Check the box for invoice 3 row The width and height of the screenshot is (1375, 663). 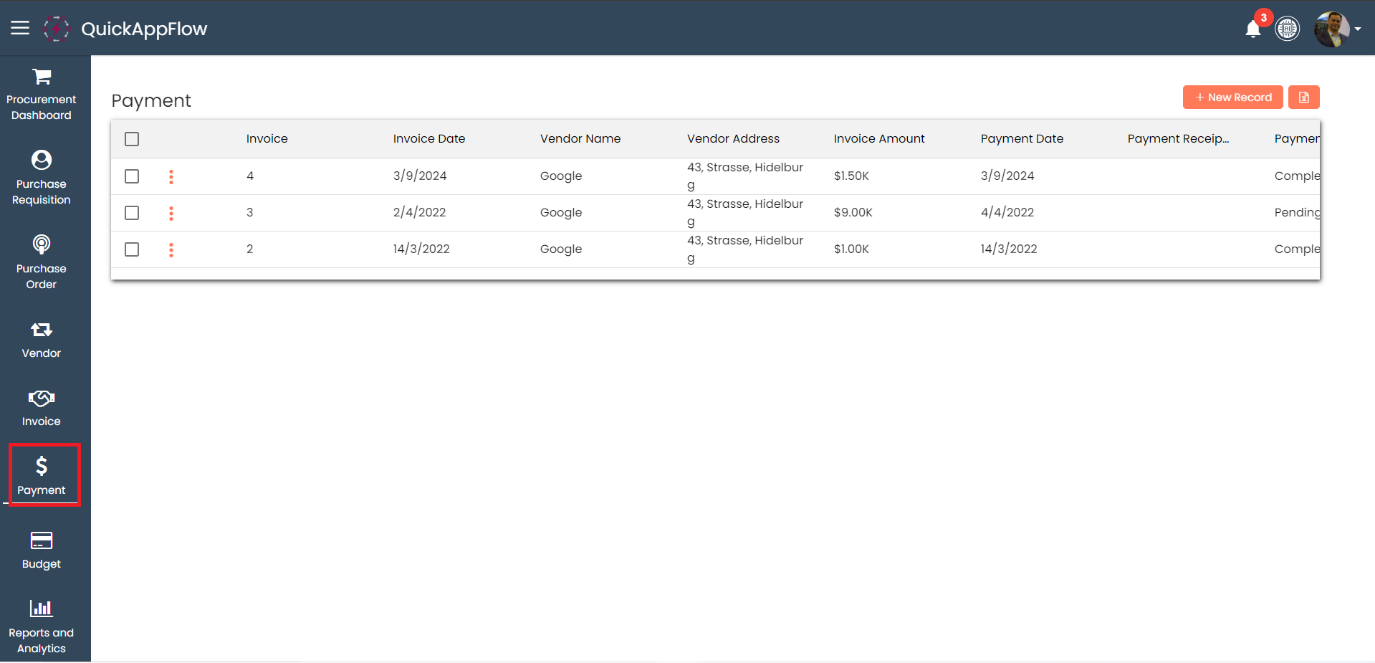click(x=132, y=213)
